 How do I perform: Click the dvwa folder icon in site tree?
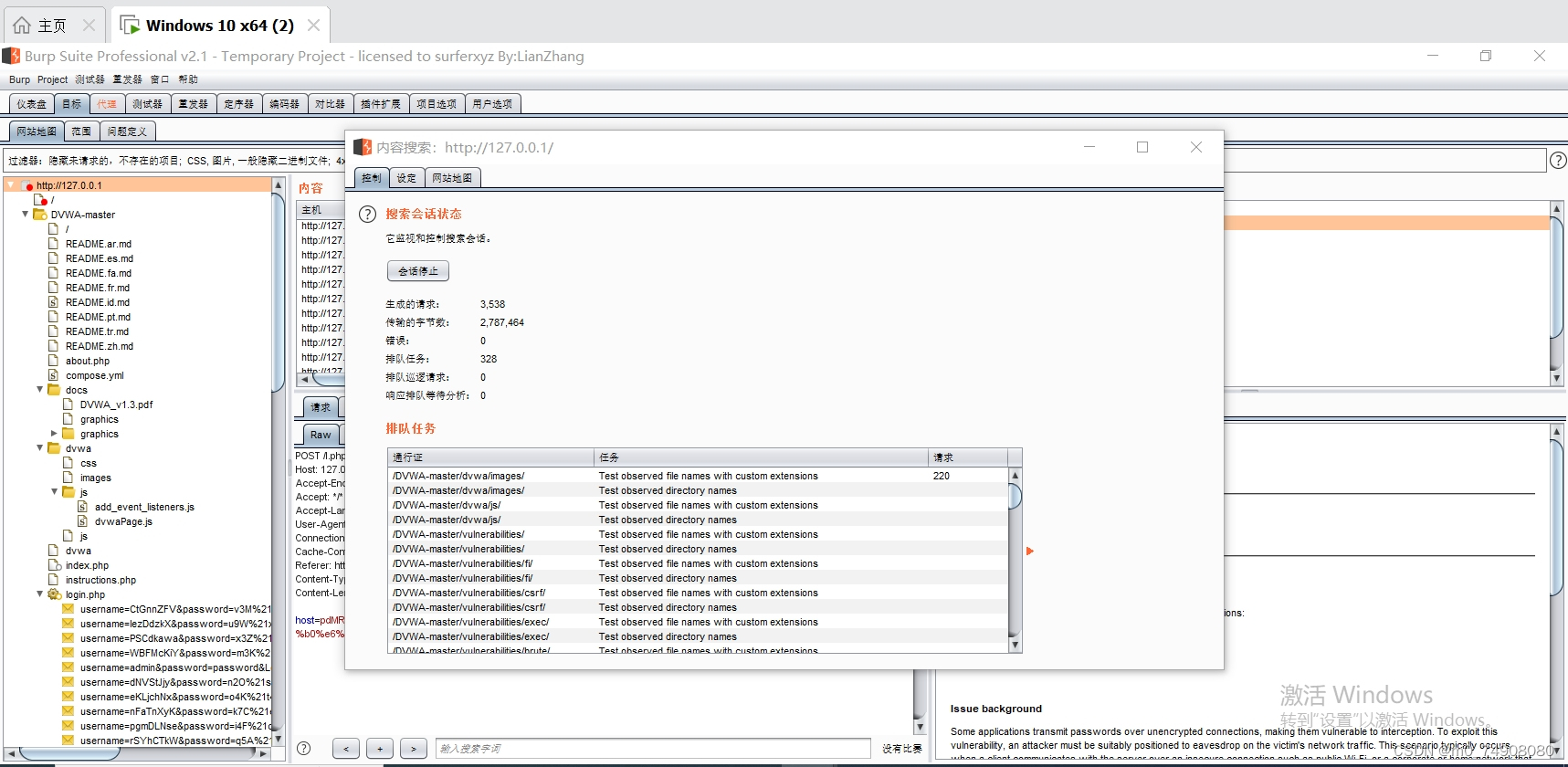(x=54, y=448)
